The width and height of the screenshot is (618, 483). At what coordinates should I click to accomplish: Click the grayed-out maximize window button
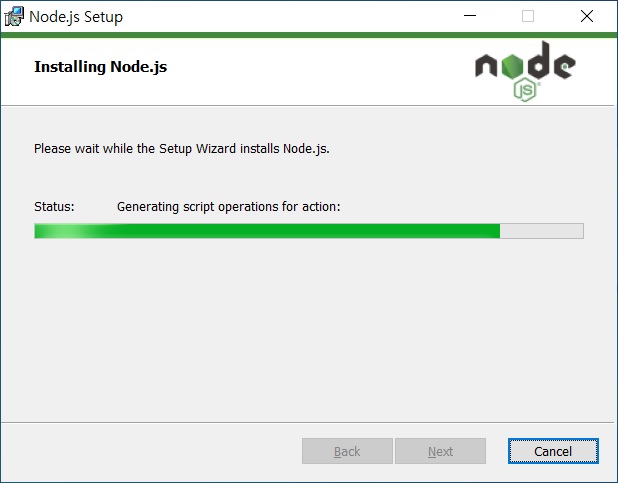coord(528,16)
